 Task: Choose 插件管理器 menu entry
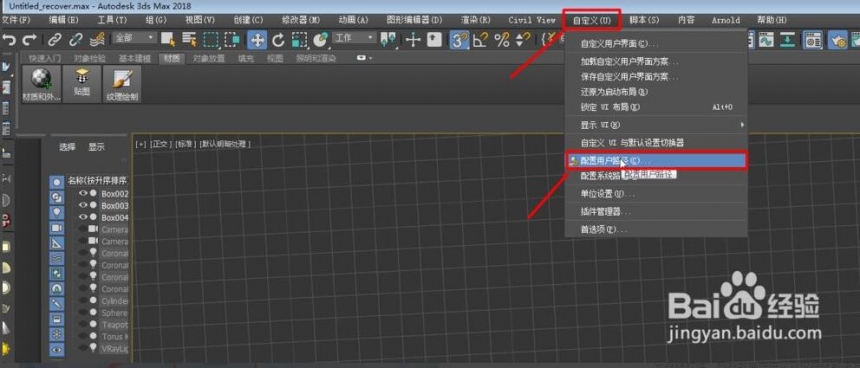657,212
